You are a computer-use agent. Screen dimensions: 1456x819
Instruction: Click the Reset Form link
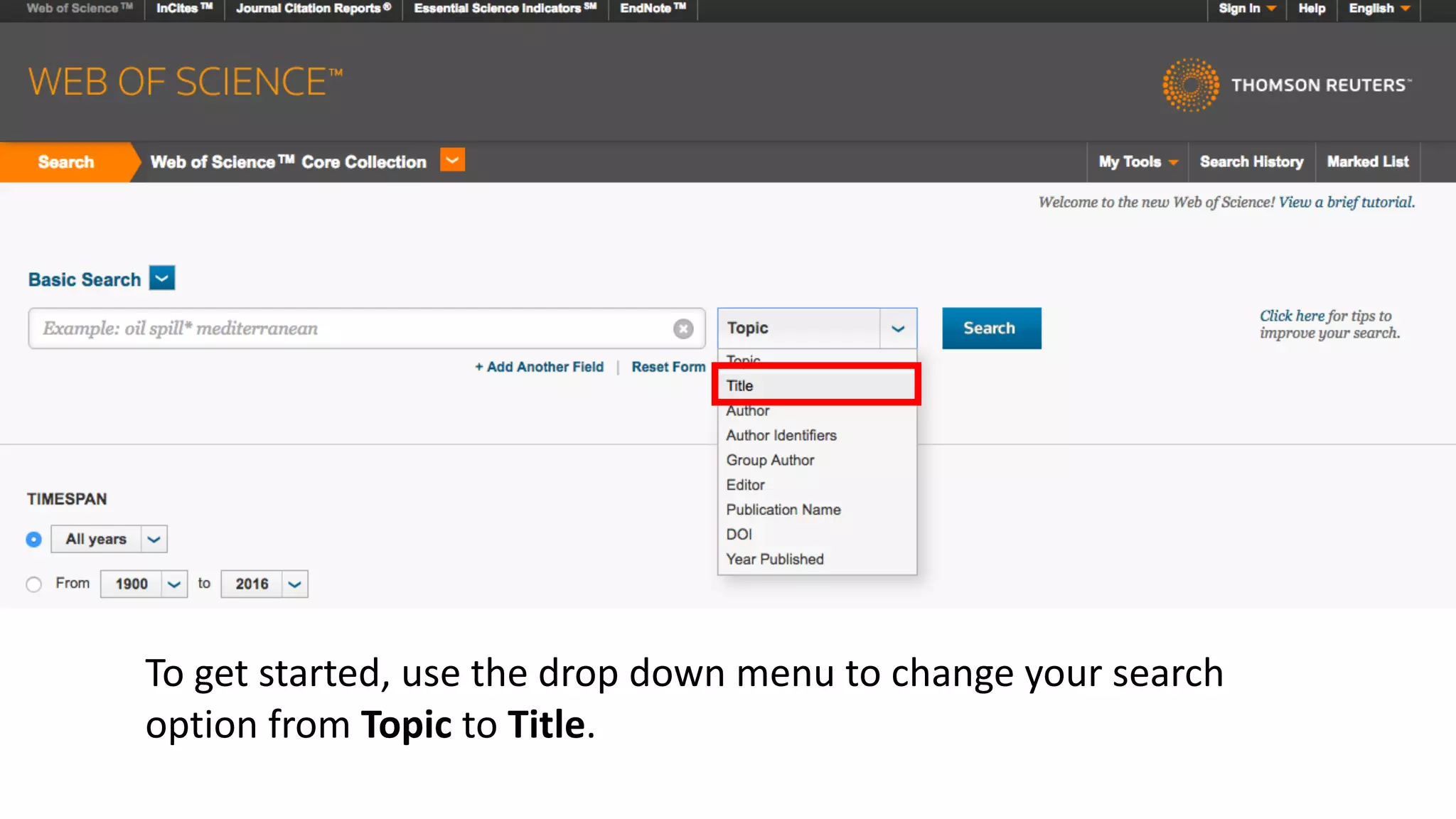668,367
